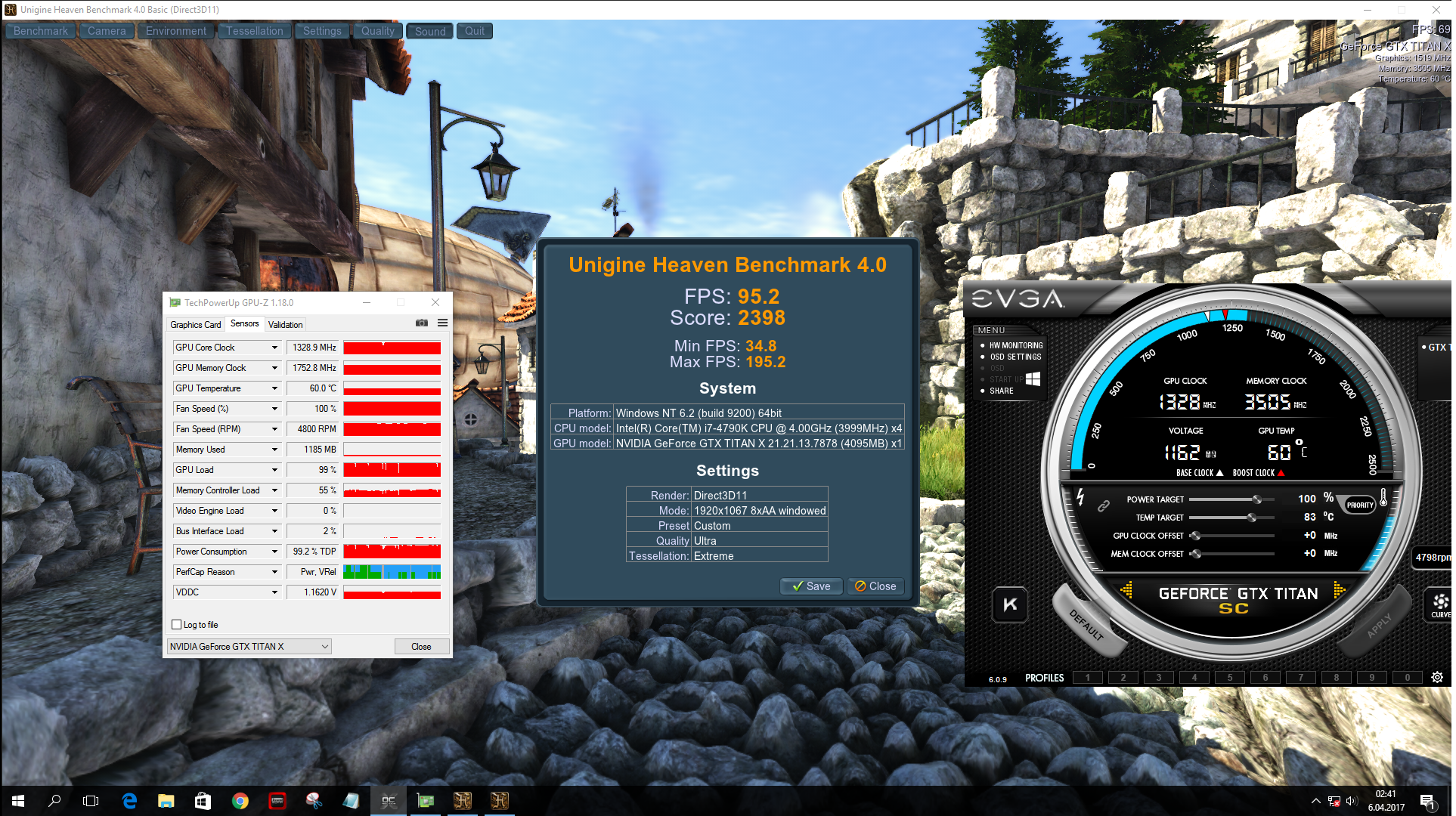Expand GPU Memory Clock sensor dropdown

[x=275, y=368]
